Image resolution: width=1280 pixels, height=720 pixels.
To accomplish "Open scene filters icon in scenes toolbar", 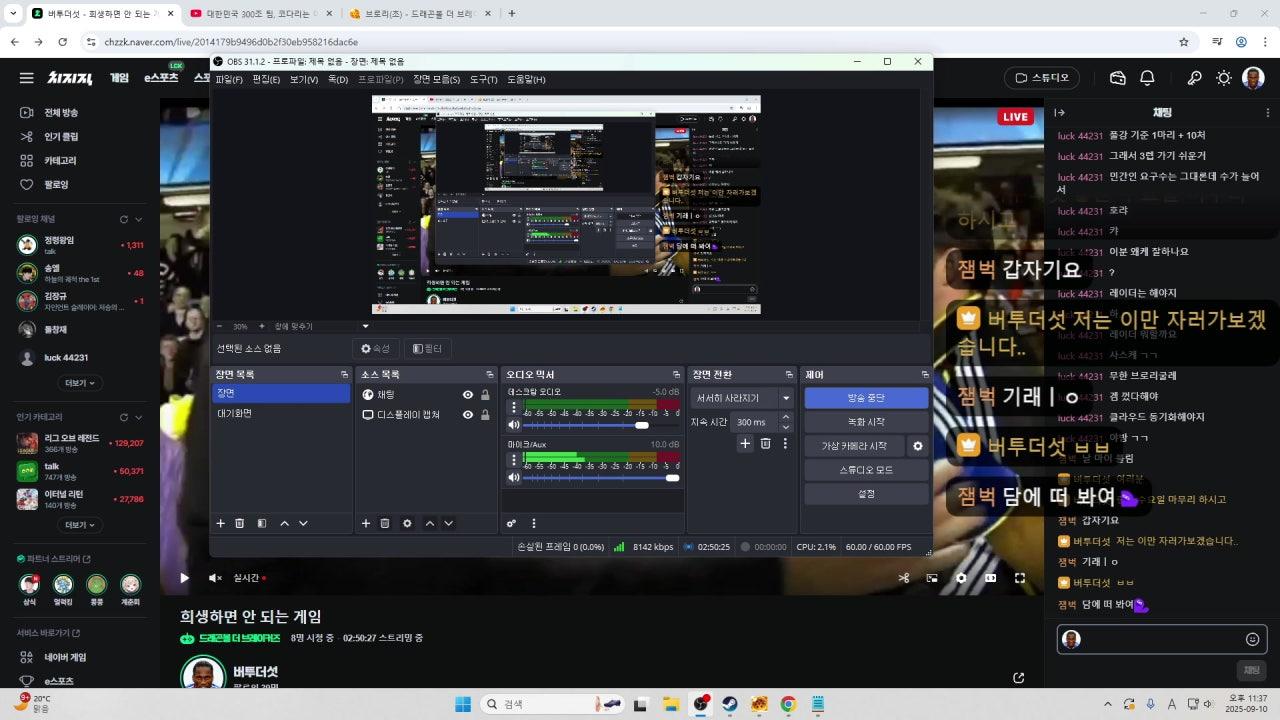I will tap(261, 523).
